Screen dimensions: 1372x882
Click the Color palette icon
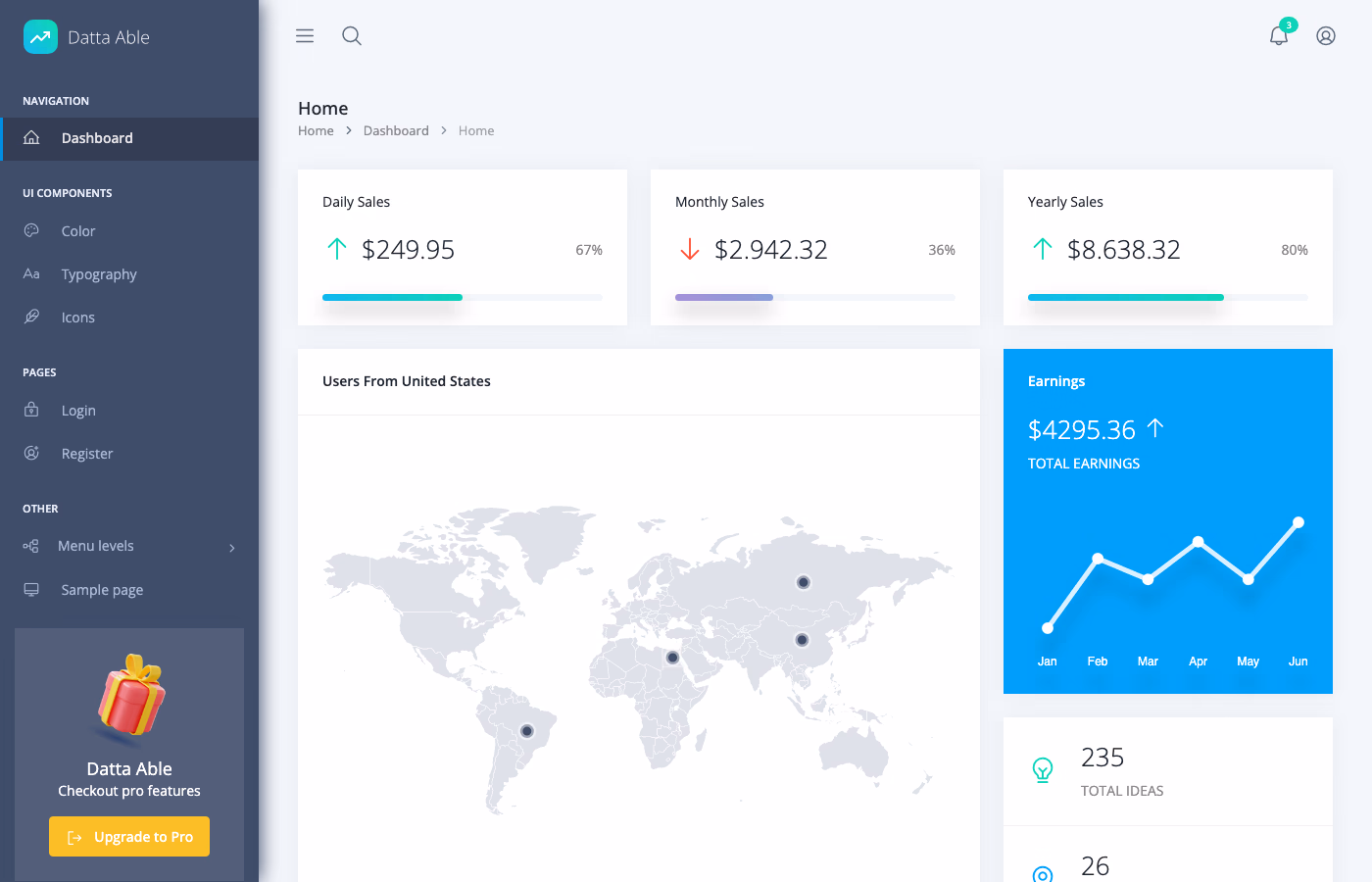[x=31, y=230]
